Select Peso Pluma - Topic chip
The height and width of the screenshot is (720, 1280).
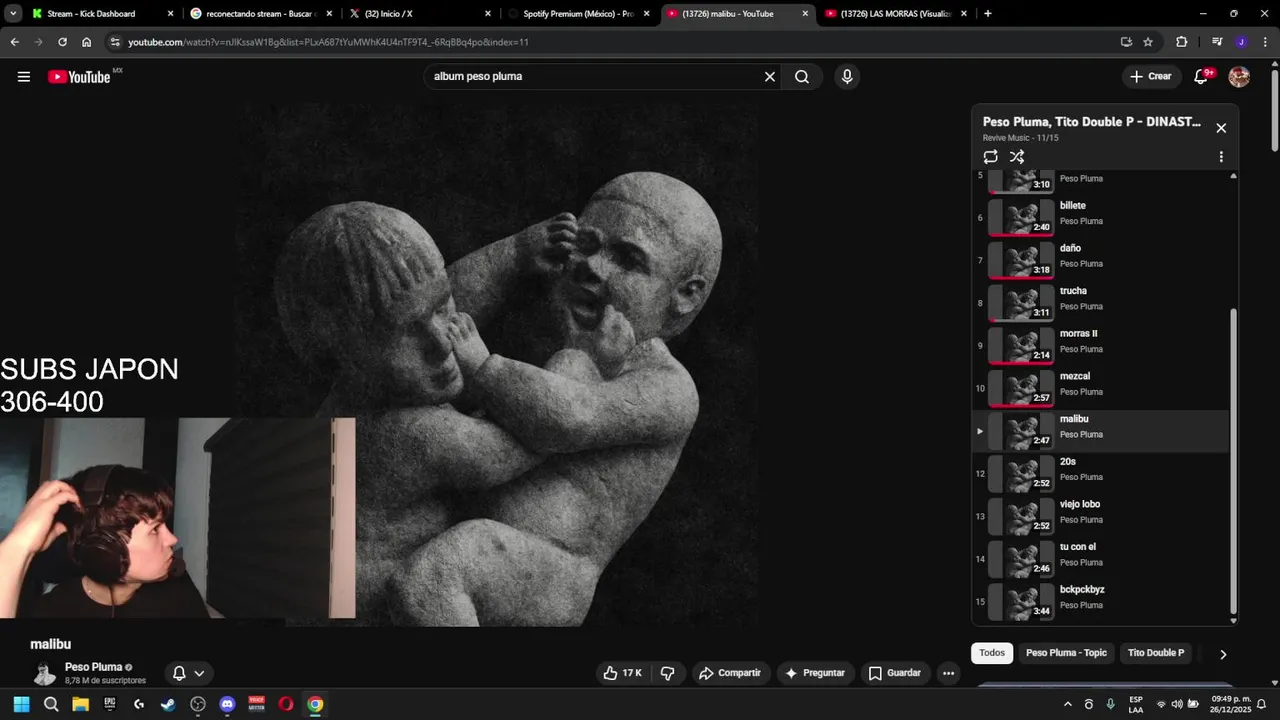pyautogui.click(x=1066, y=653)
